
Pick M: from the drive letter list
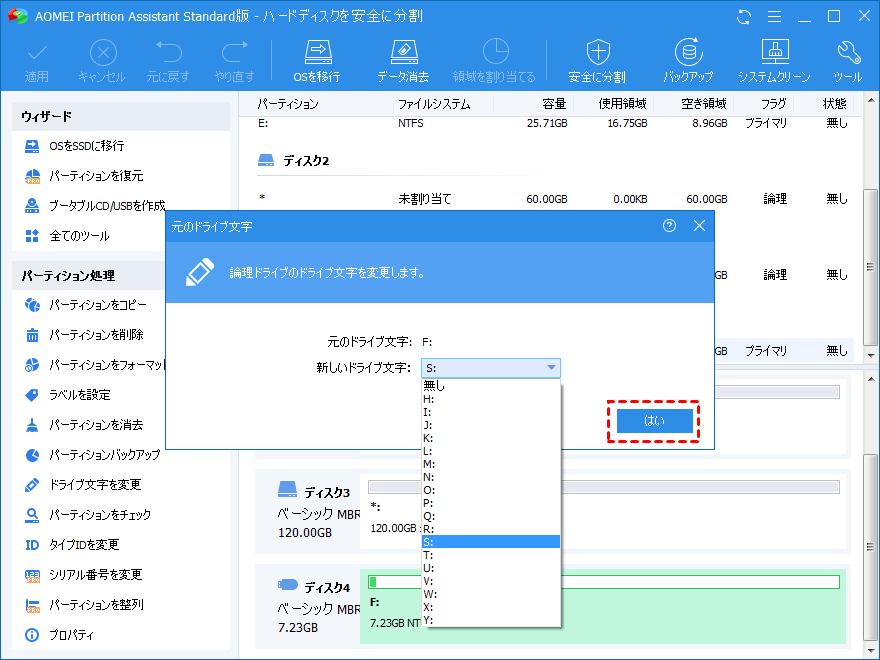[491, 464]
